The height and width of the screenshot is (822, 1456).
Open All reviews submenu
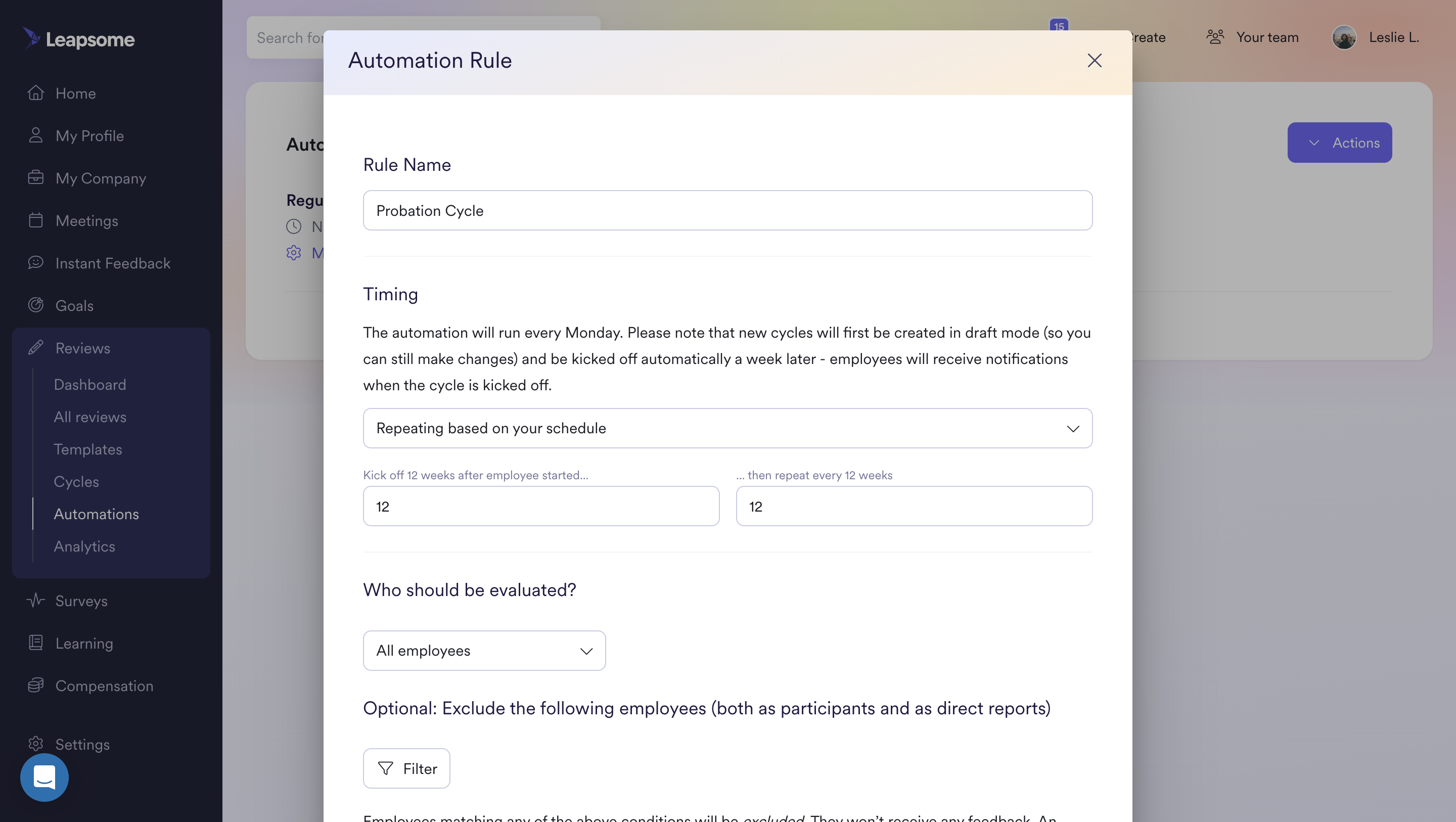[90, 417]
